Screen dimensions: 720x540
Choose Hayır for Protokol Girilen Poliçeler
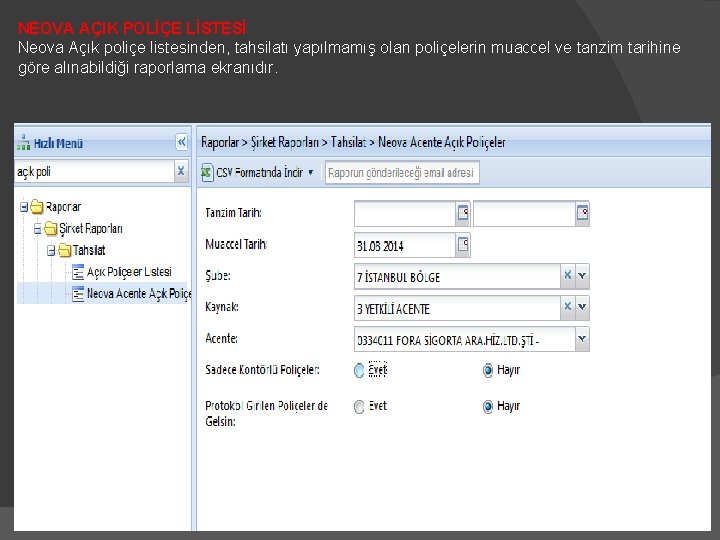click(488, 406)
